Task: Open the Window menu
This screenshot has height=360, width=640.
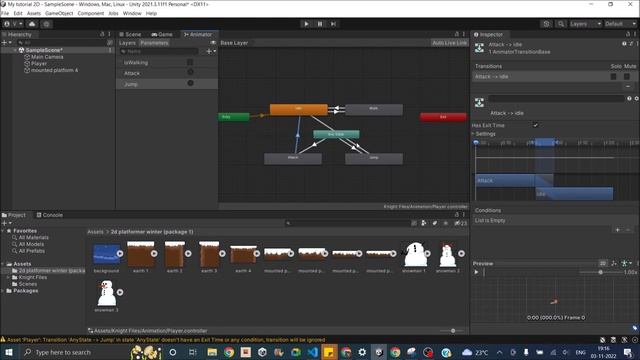Action: [x=132, y=13]
